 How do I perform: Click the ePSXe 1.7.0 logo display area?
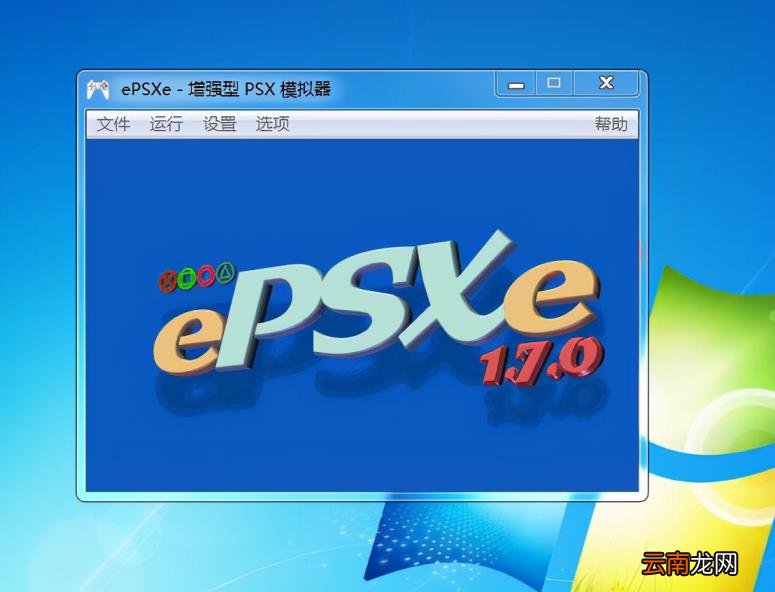pos(362,315)
